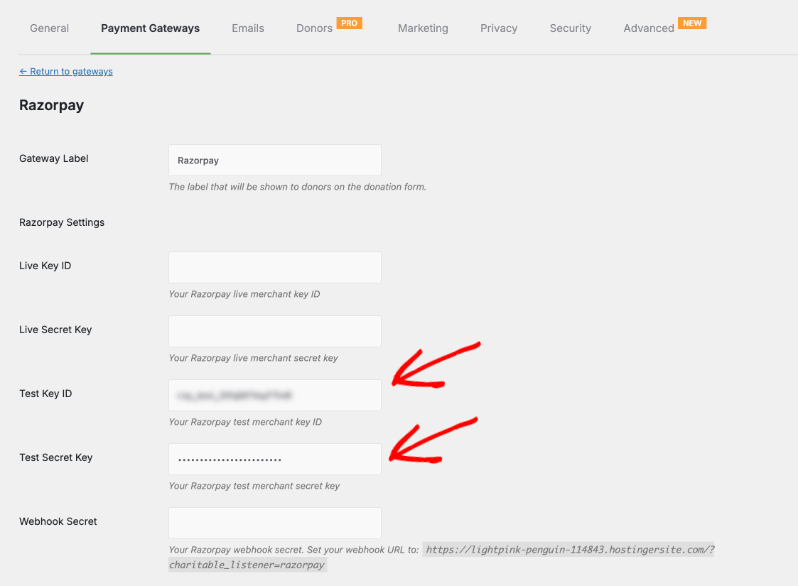Open the Privacy tab
The width and height of the screenshot is (798, 586).
499,28
